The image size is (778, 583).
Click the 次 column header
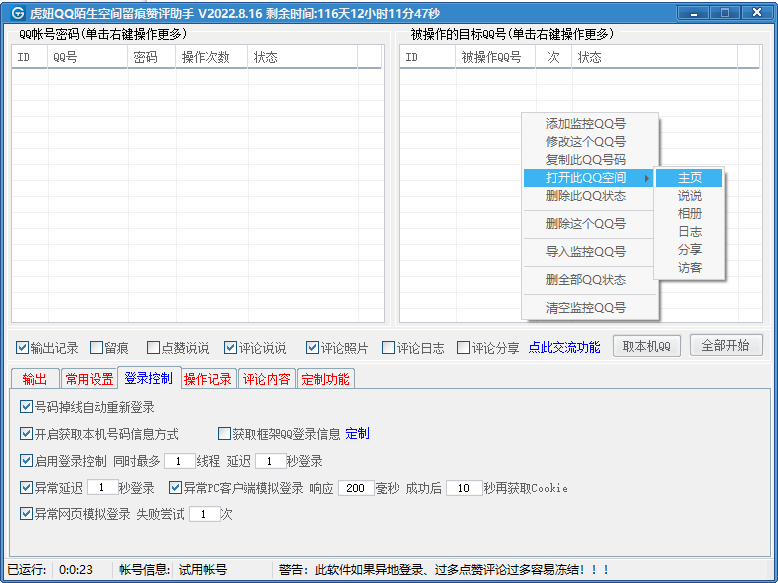click(554, 57)
